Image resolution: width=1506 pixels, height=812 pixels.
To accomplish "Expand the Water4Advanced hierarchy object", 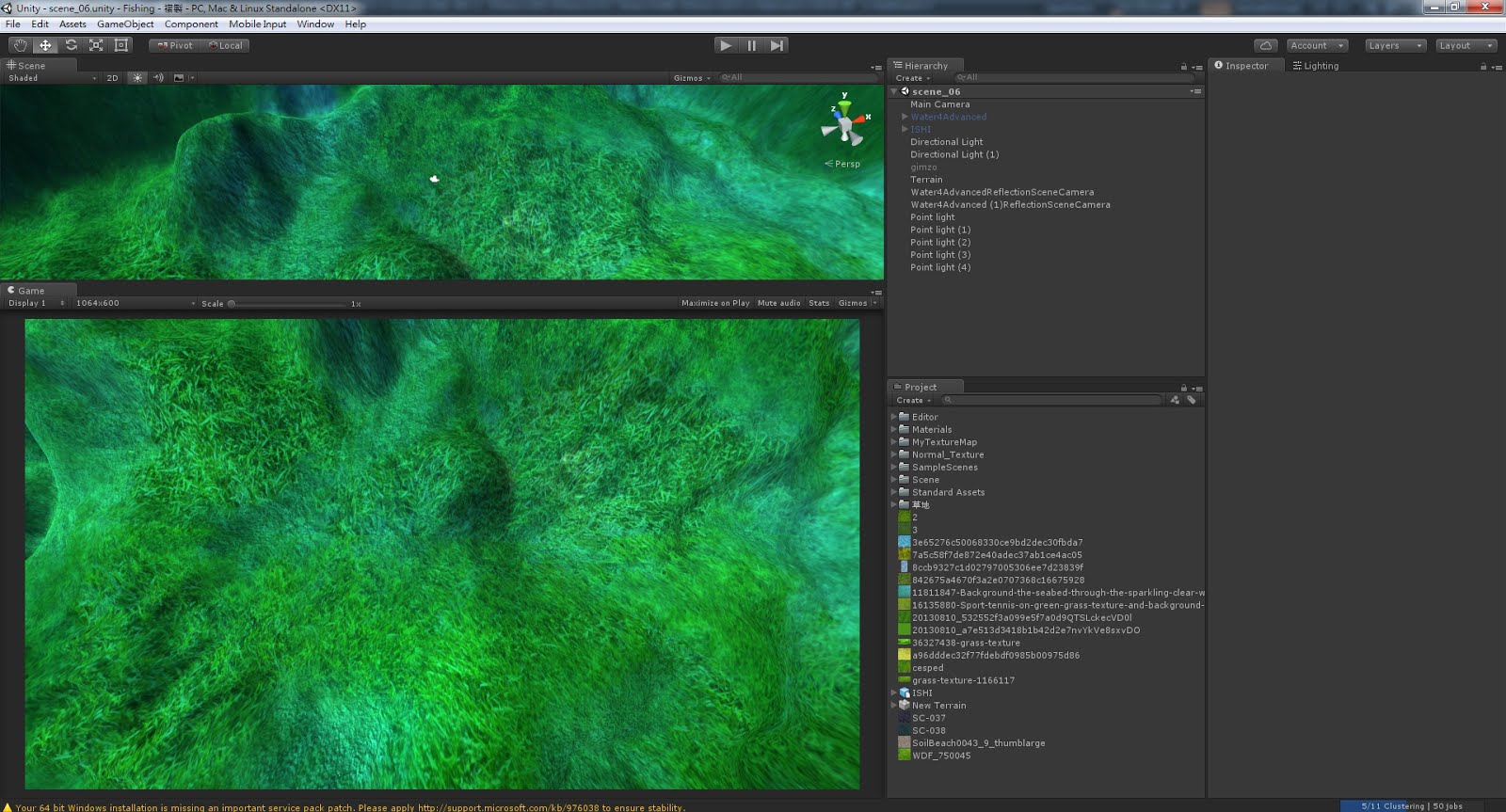I will (905, 117).
